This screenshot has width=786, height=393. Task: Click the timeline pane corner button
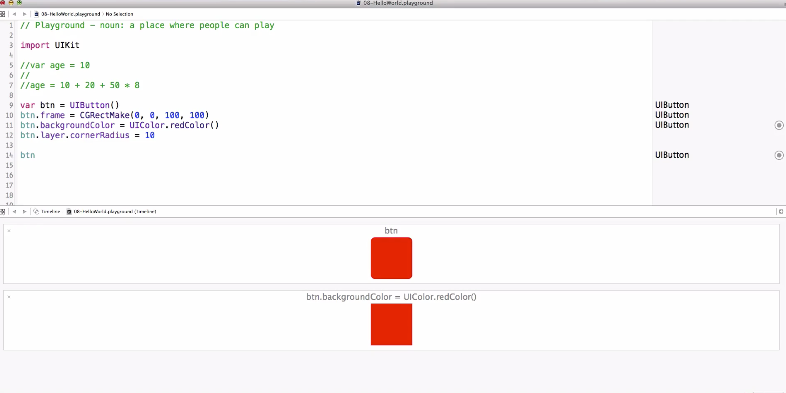781,212
